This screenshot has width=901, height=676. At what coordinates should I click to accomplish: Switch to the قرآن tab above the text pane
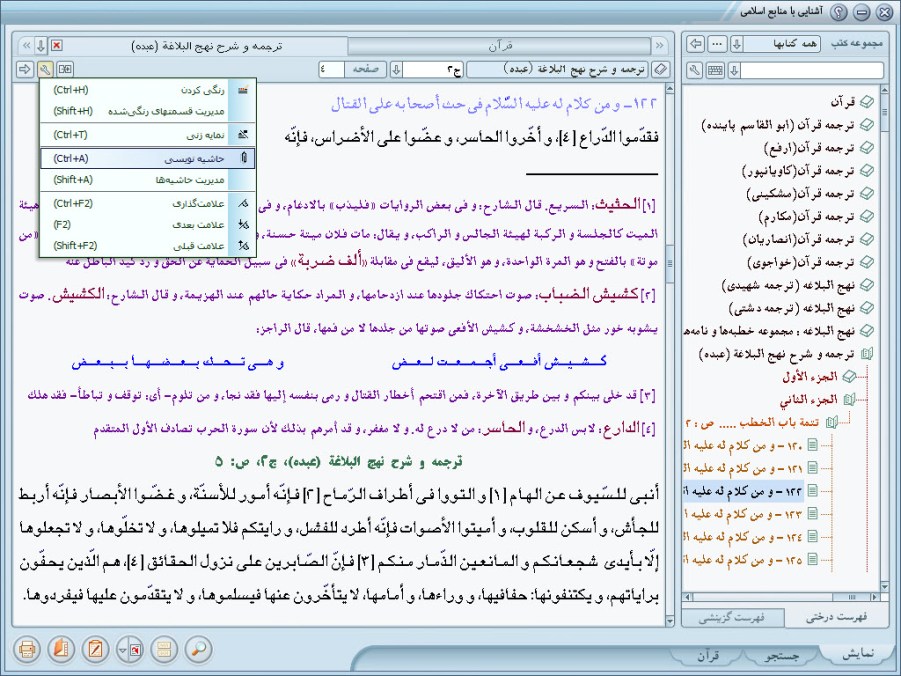[x=499, y=45]
